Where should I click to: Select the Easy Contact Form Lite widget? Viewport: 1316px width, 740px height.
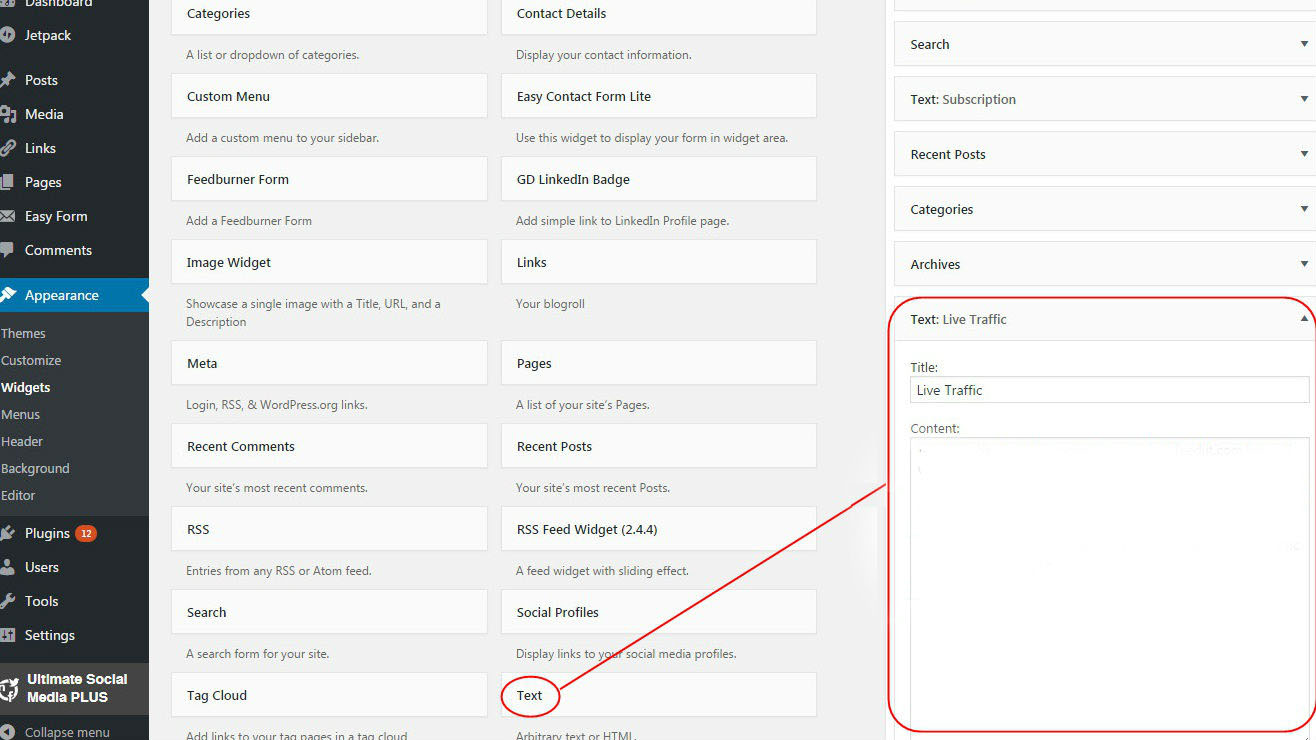[x=659, y=96]
